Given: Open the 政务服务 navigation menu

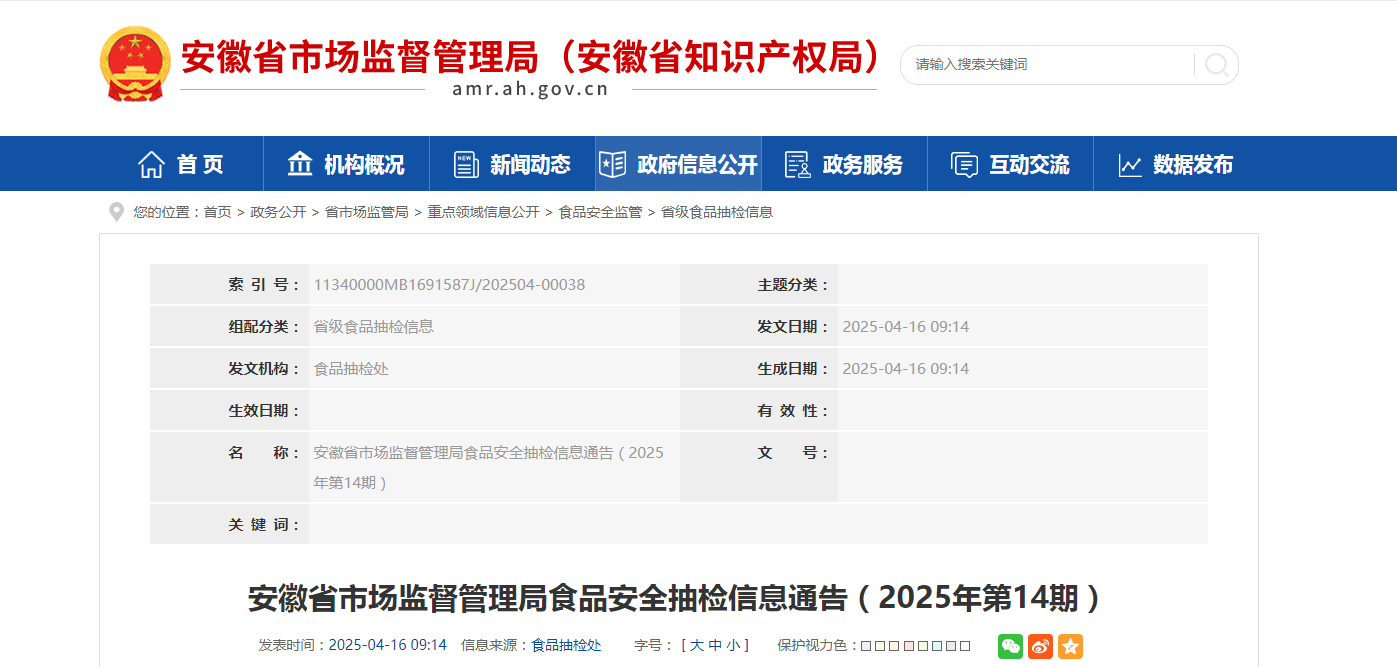Looking at the screenshot, I should 844,164.
